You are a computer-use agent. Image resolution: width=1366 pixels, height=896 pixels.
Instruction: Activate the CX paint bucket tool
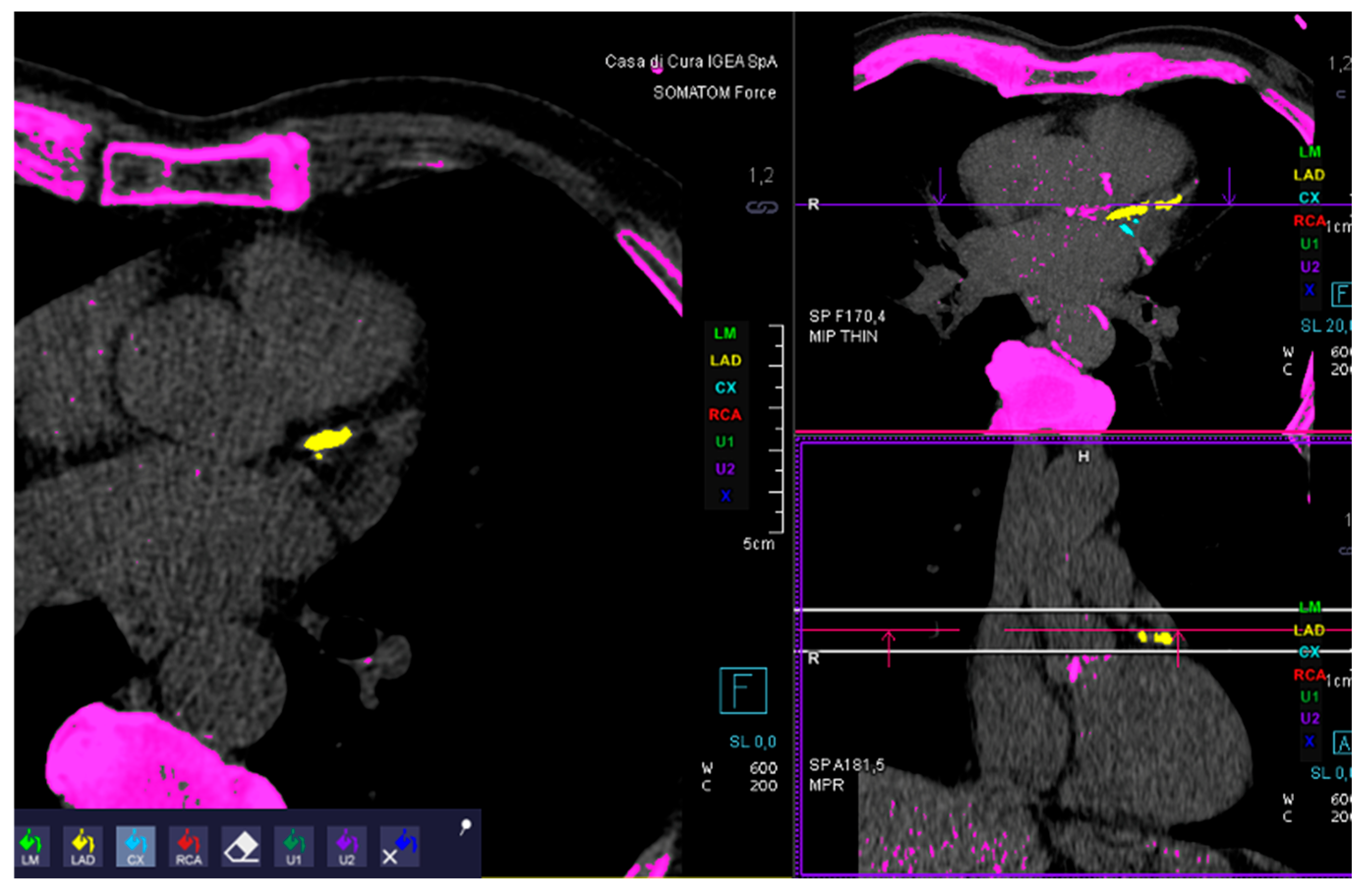[136, 847]
